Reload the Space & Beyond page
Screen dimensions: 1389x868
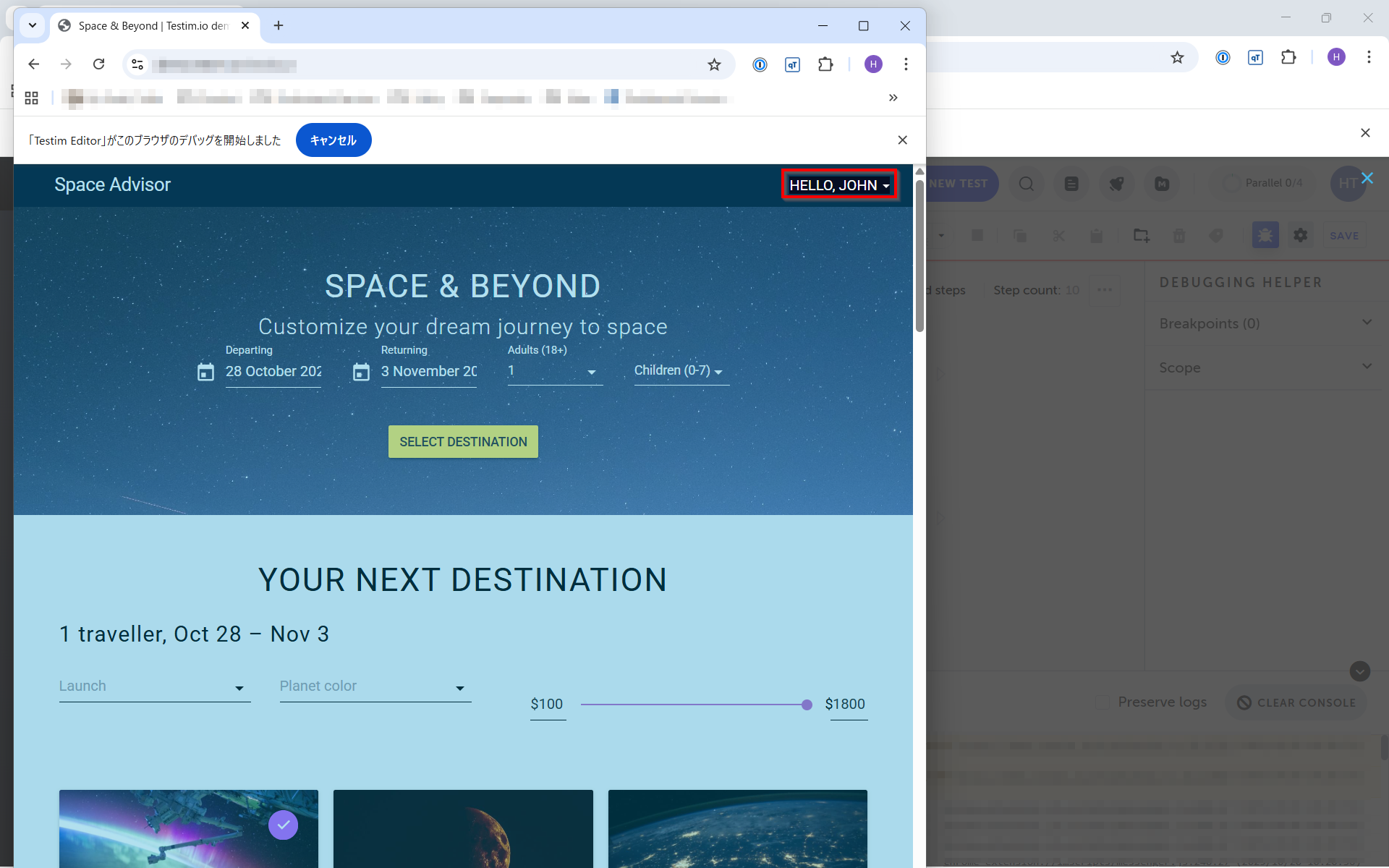[x=99, y=64]
